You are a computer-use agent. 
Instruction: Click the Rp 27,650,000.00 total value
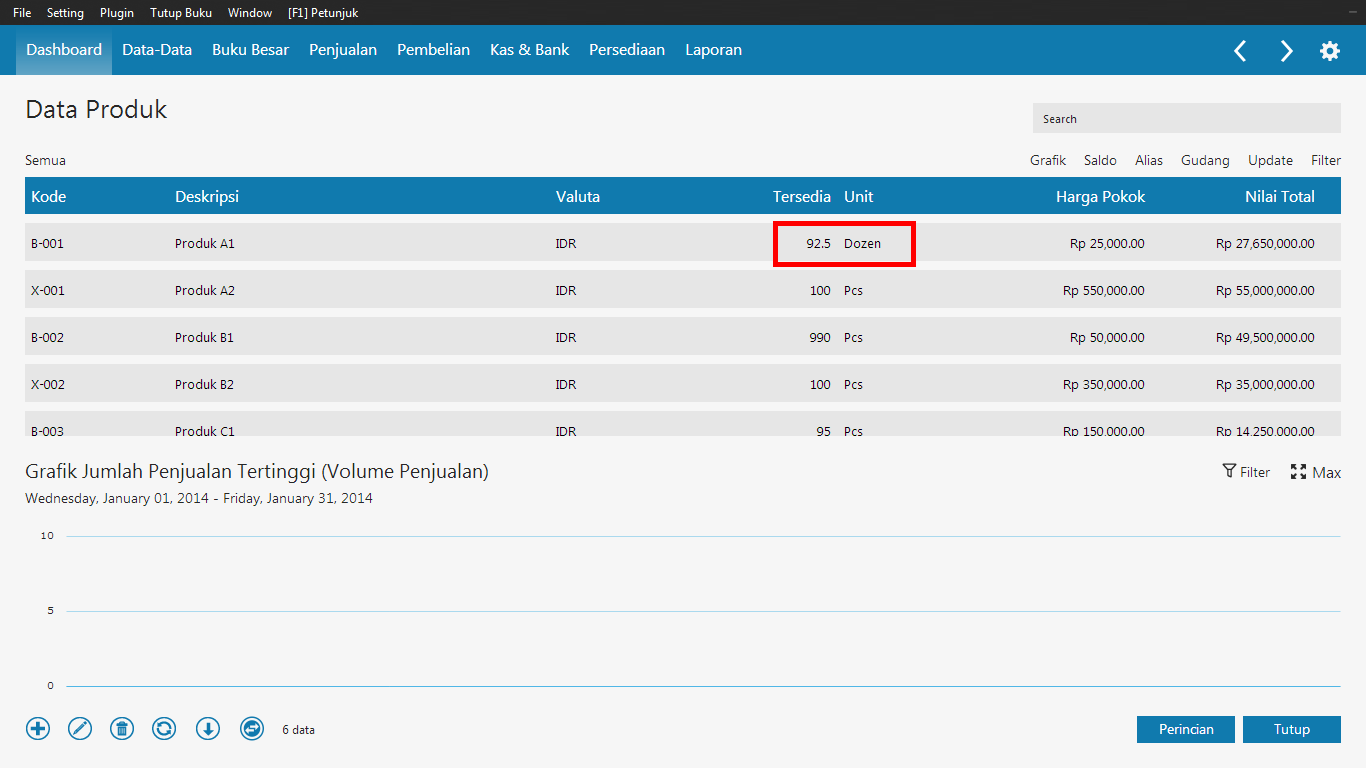coord(1265,243)
